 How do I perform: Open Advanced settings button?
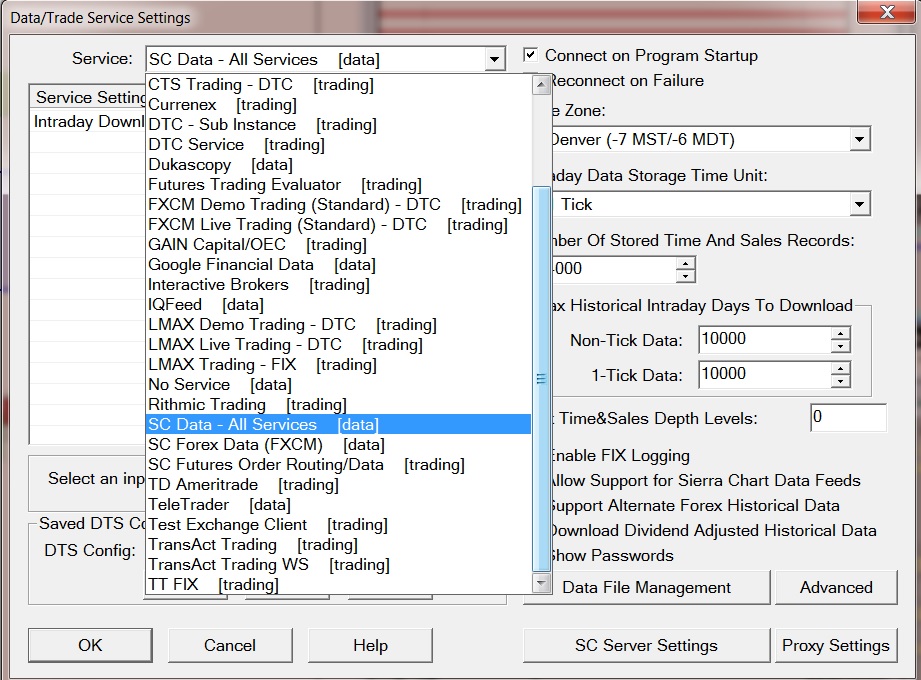point(836,587)
